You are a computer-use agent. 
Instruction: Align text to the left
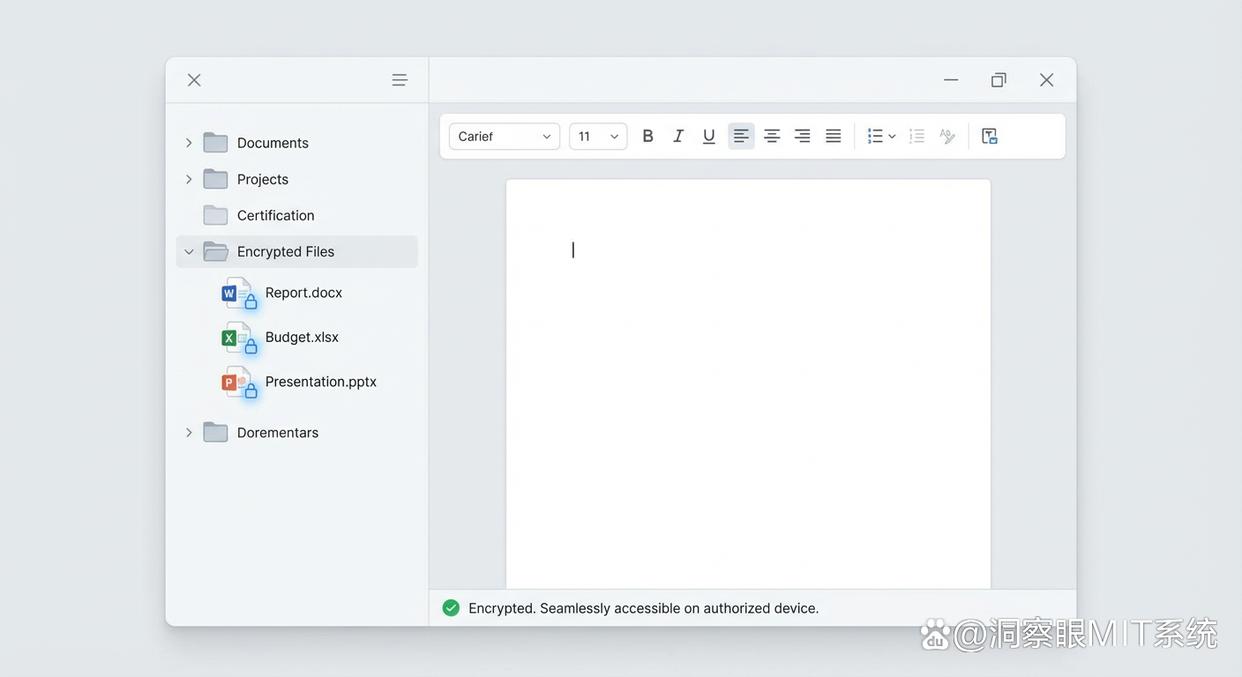point(741,136)
